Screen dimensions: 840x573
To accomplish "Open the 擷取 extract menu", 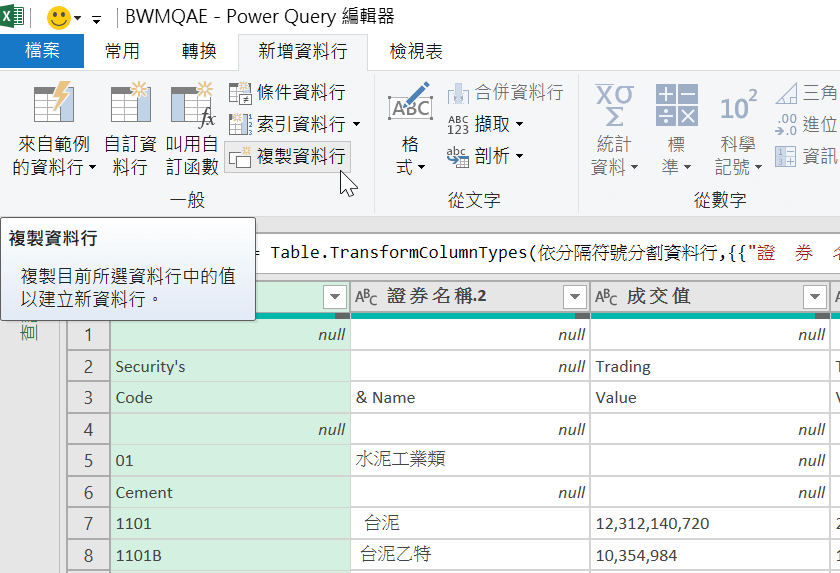I will (x=485, y=124).
